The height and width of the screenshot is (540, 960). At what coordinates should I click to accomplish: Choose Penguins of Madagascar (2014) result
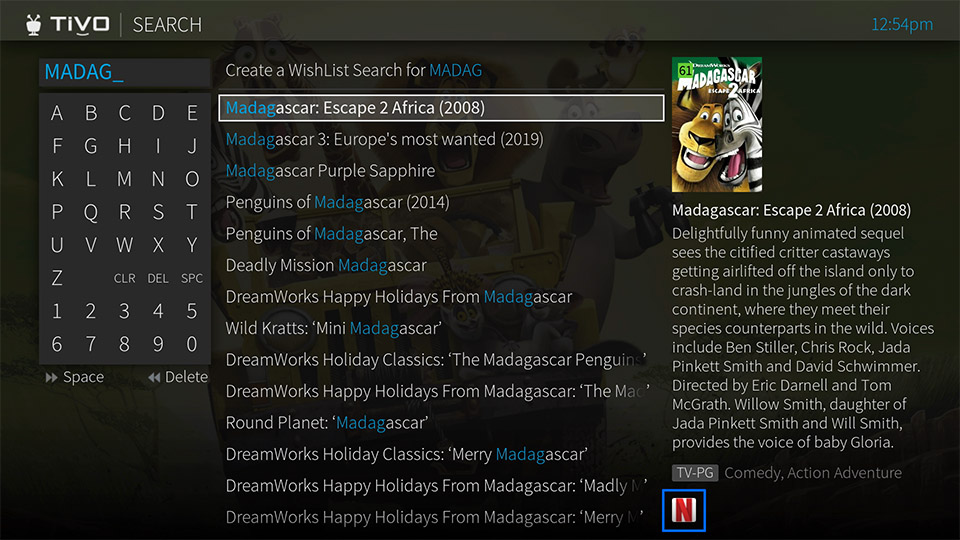pyautogui.click(x=337, y=203)
